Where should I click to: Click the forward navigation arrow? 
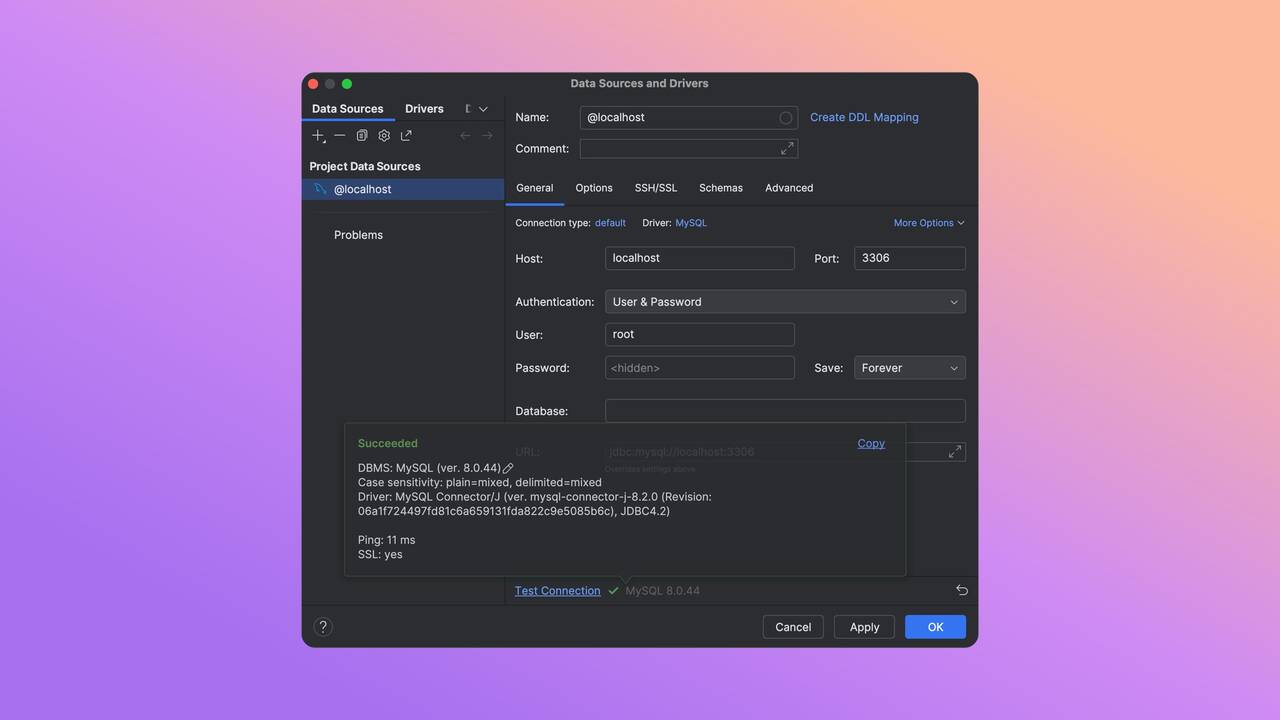[487, 135]
